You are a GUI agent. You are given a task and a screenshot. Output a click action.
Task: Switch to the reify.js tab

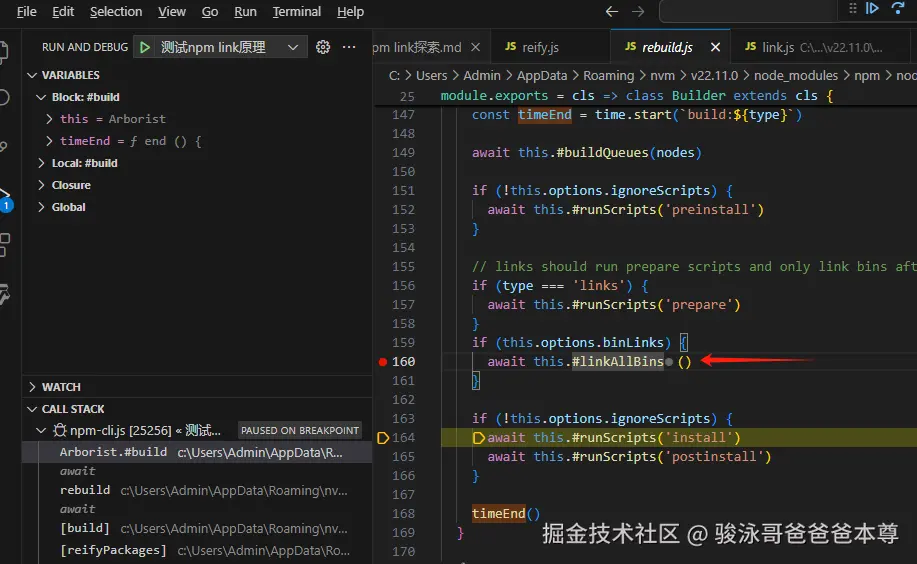532,47
